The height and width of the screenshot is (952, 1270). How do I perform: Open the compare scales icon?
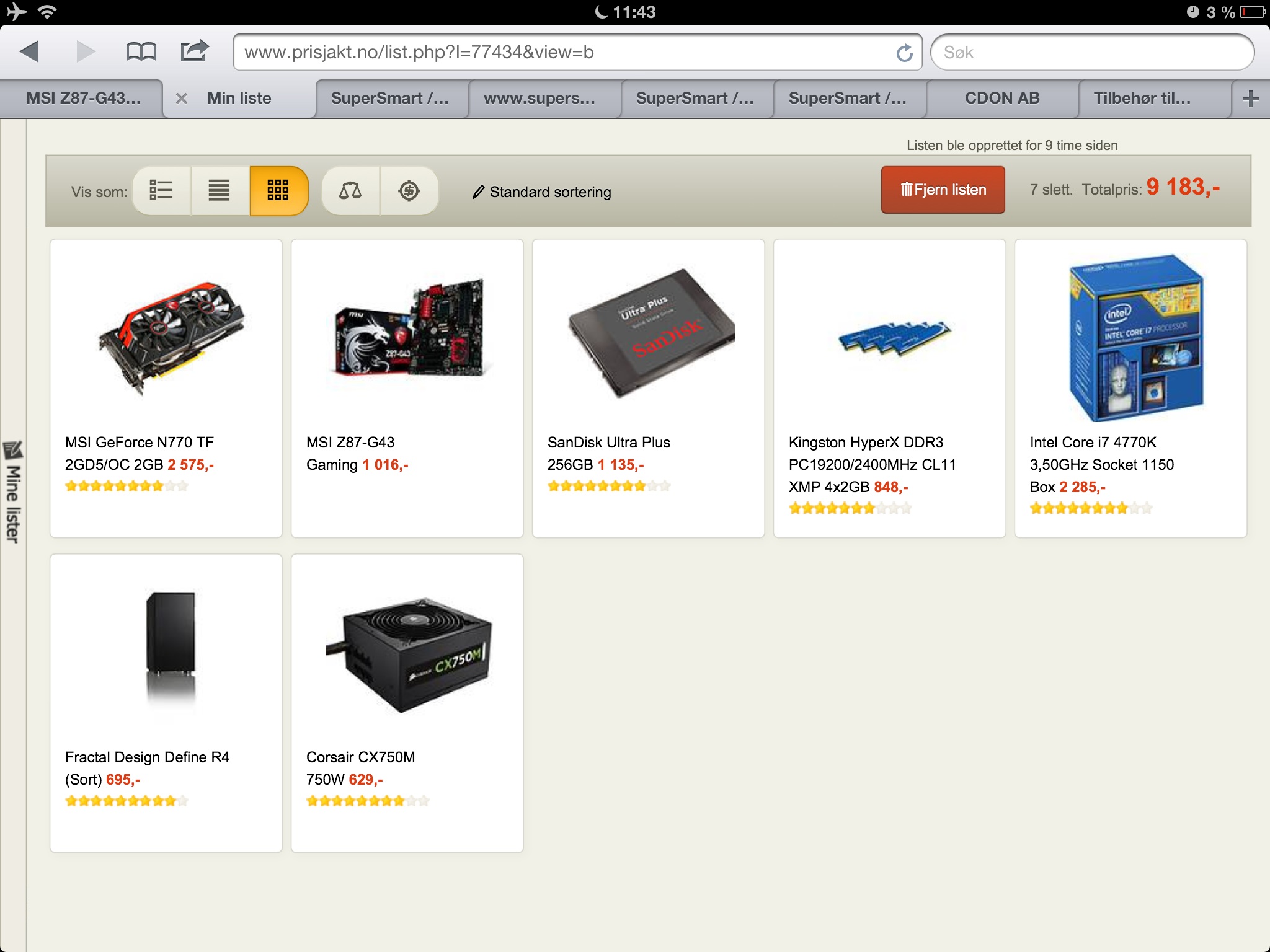tap(350, 190)
